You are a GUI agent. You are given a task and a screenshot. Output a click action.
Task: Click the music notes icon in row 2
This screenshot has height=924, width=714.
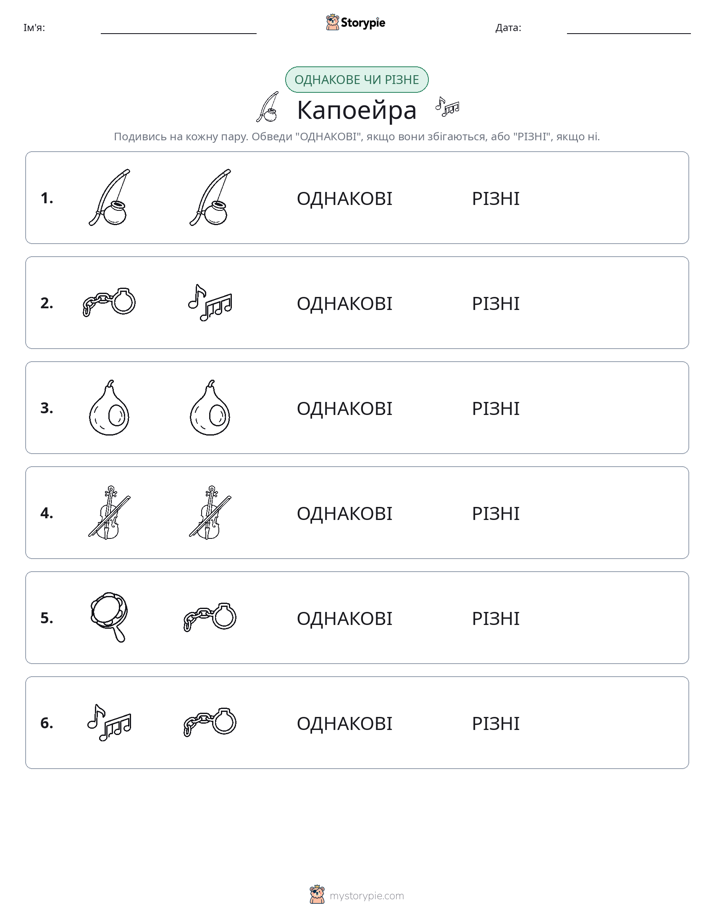tap(210, 302)
